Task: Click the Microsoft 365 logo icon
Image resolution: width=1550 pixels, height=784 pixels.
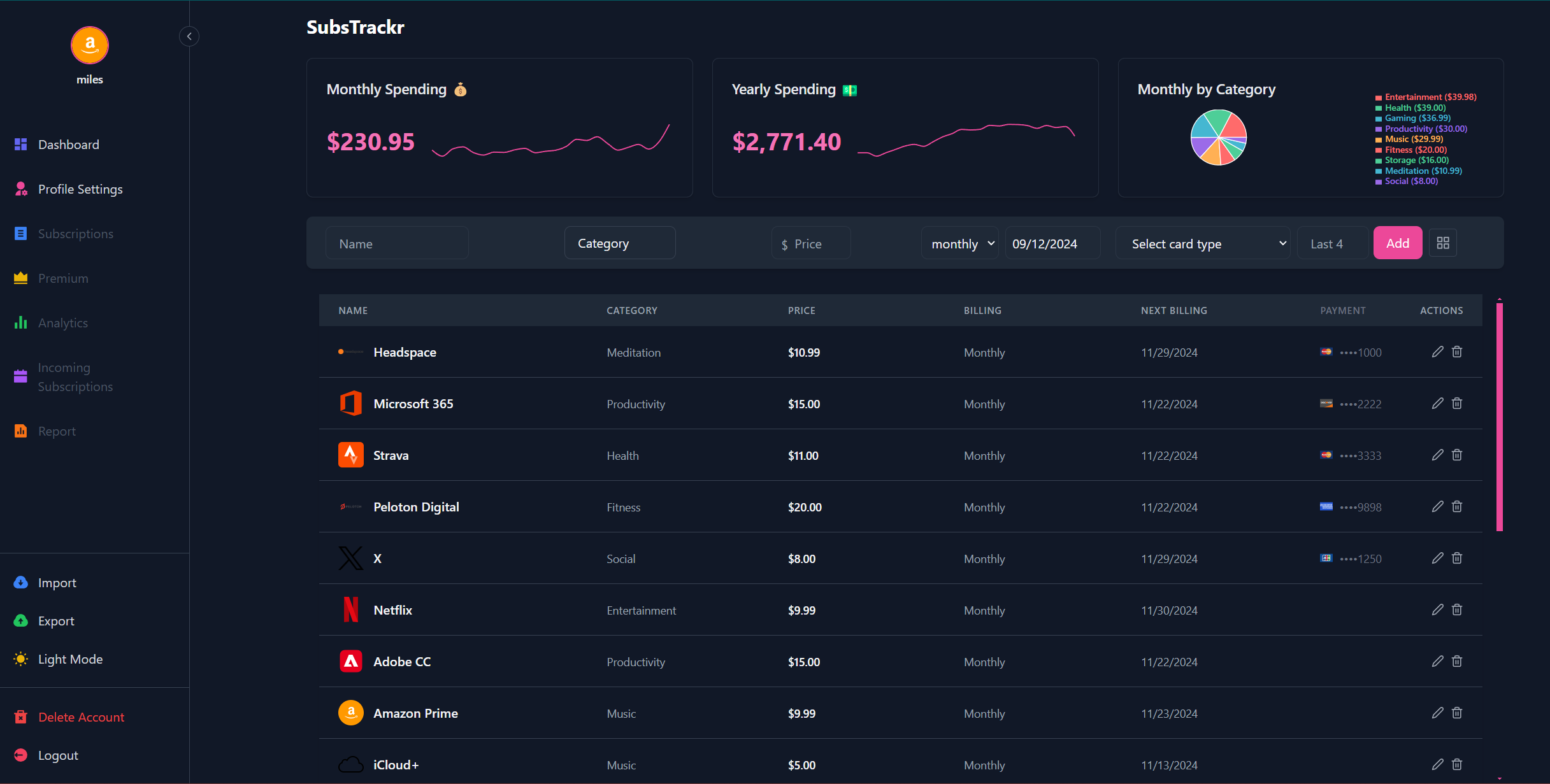Action: coord(351,403)
